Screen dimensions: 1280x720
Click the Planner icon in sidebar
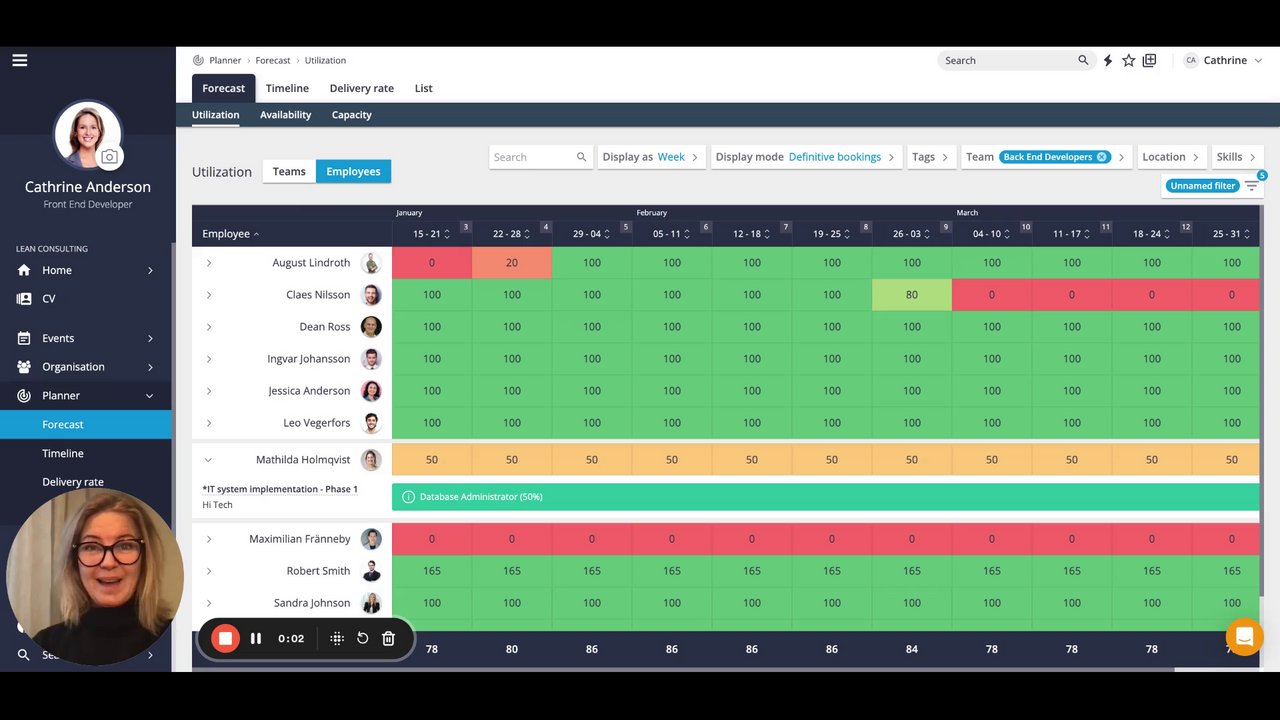pos(24,396)
